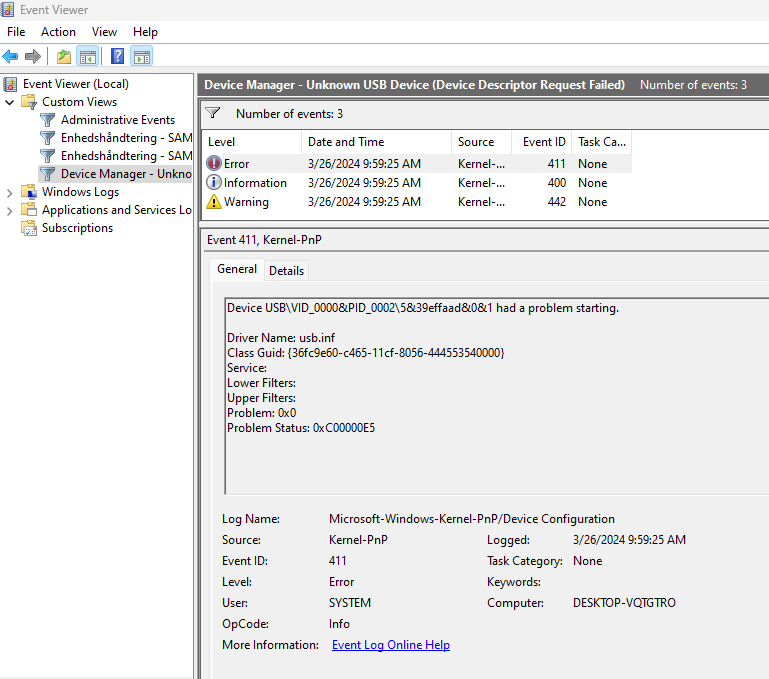Click the Problem Status 0xC00000E5 line
This screenshot has width=769, height=679.
pyautogui.click(x=301, y=428)
